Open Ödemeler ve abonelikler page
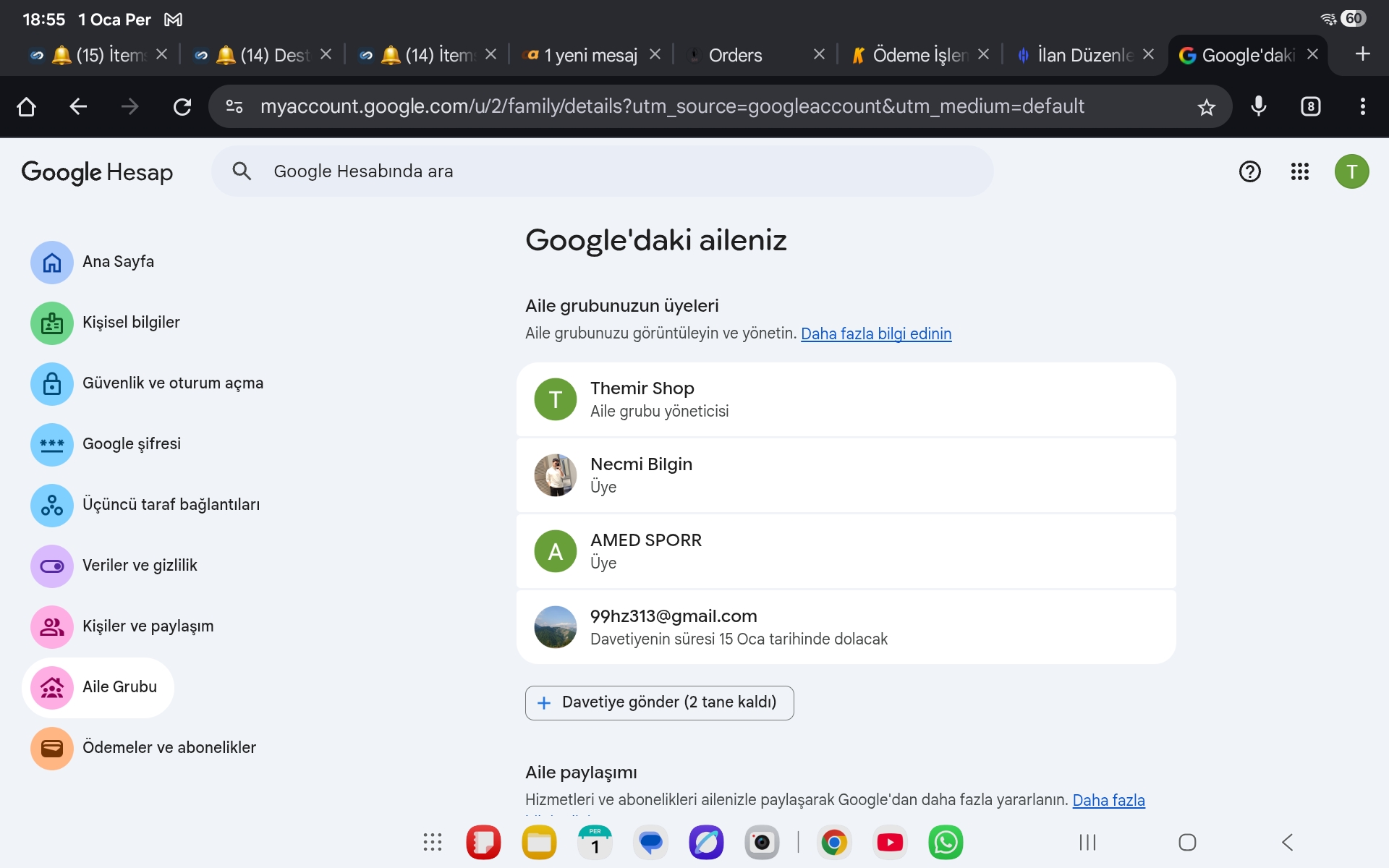1389x868 pixels. click(144, 748)
